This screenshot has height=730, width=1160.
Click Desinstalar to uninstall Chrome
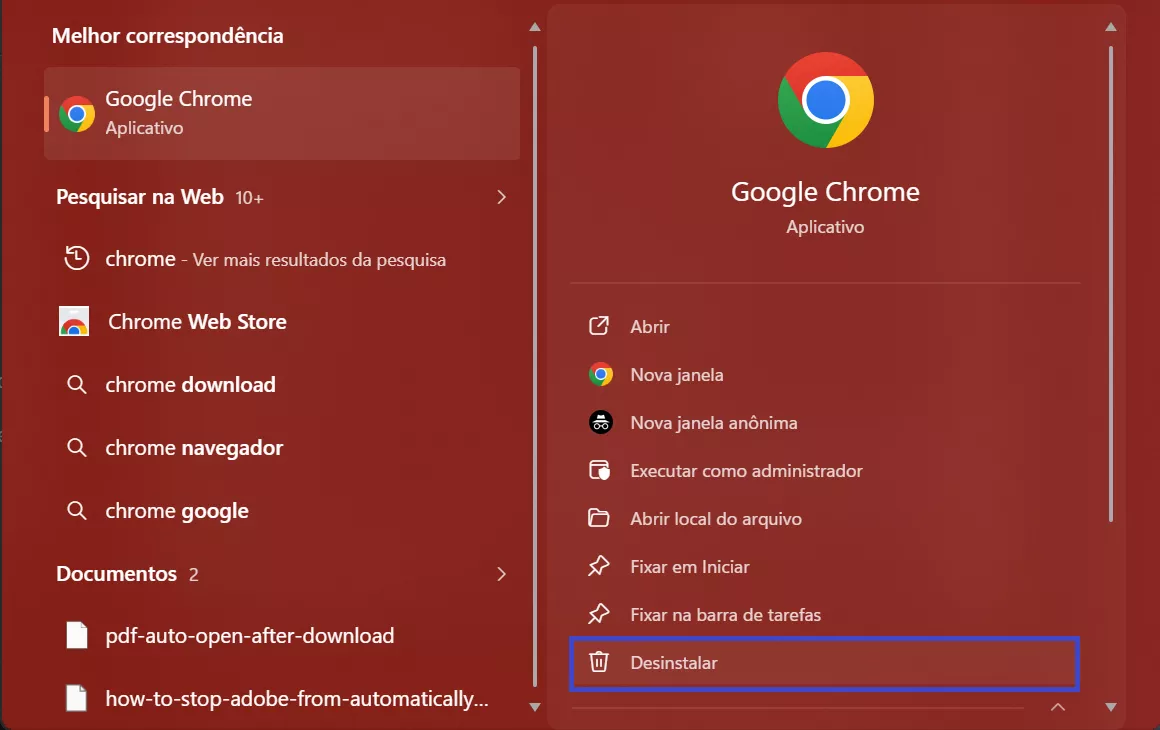[673, 662]
